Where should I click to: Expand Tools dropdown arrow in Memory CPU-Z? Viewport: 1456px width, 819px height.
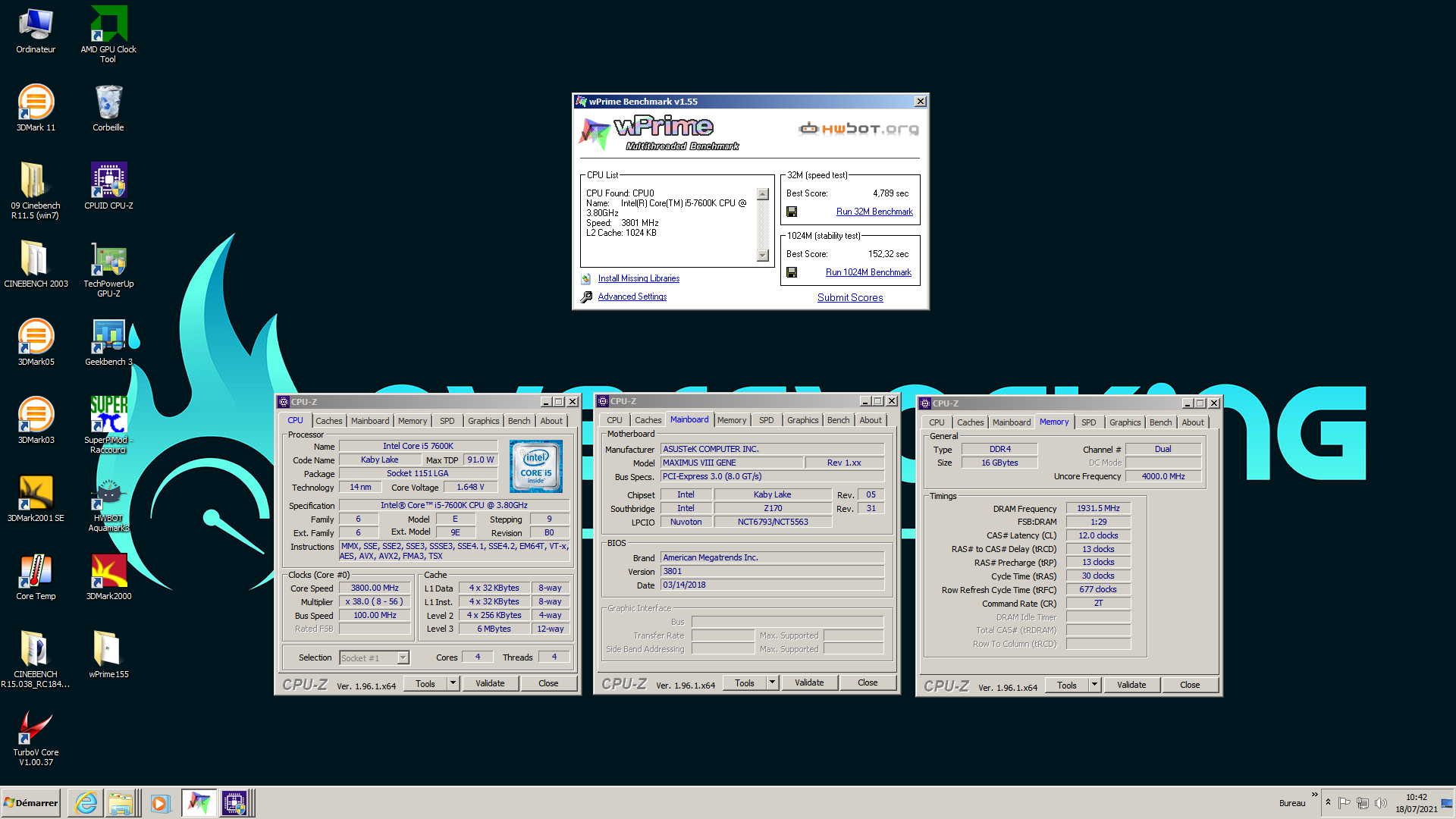(x=1094, y=685)
